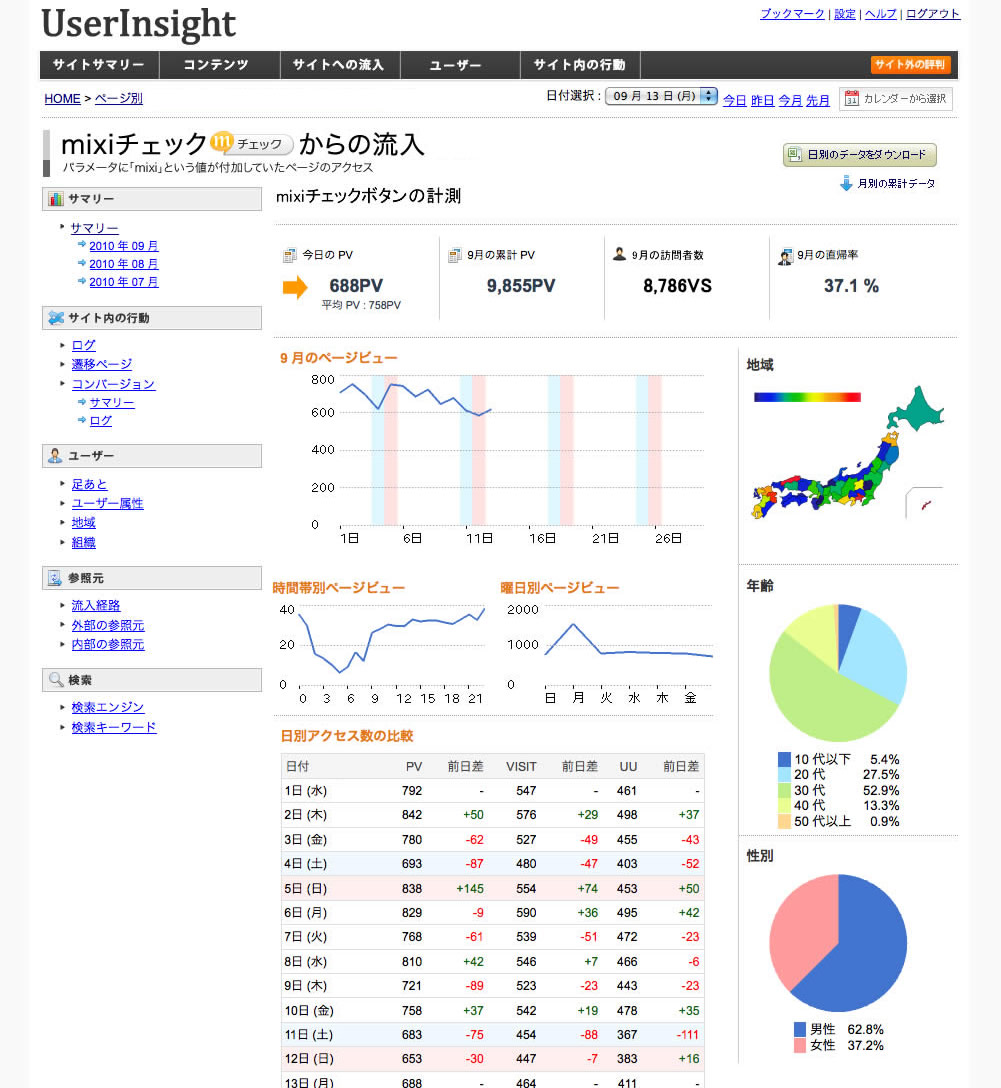Select the 今月 date shortcut
This screenshot has height=1088, width=1001.
coord(790,100)
